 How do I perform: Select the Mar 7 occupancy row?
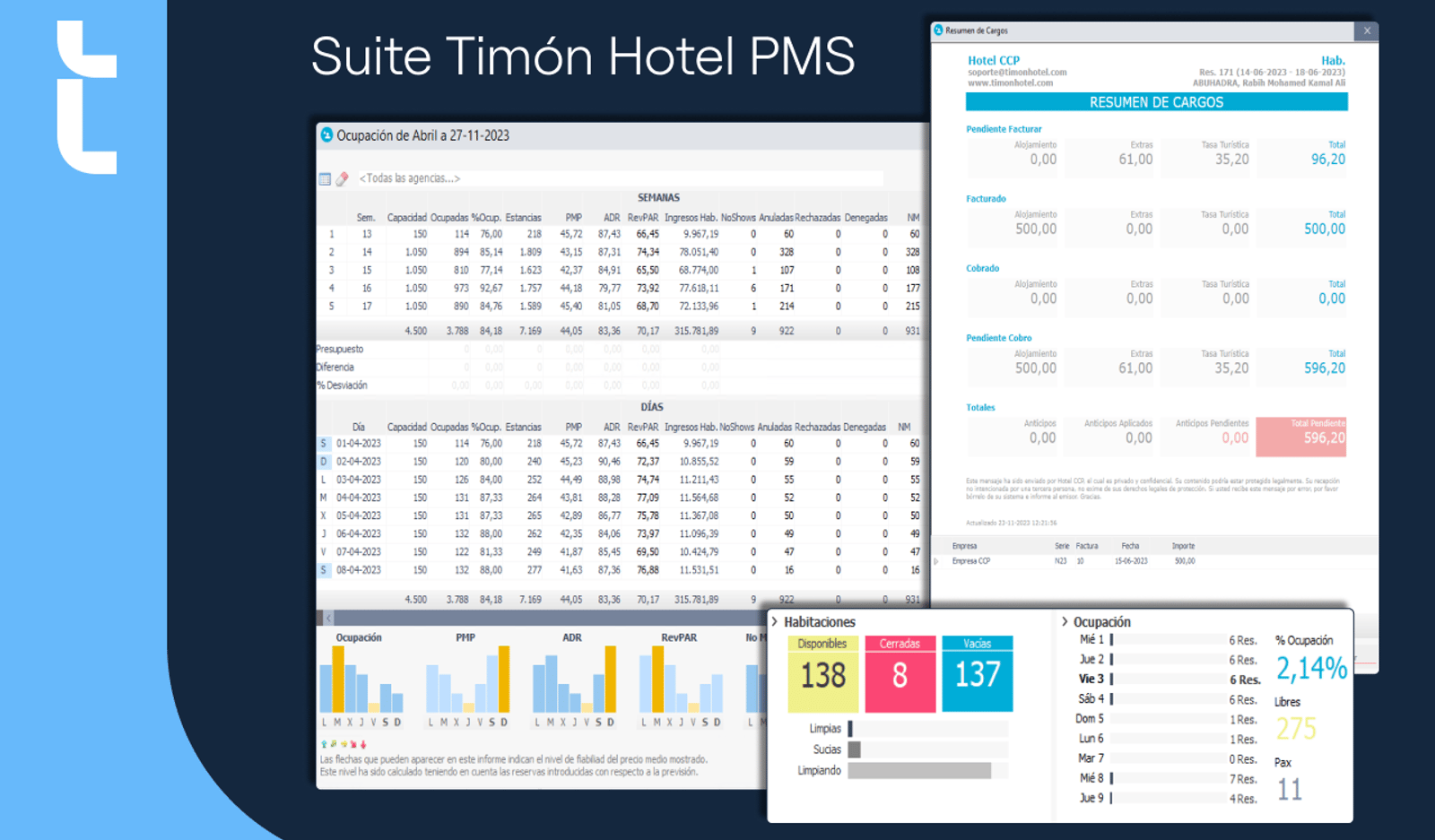click(1170, 758)
